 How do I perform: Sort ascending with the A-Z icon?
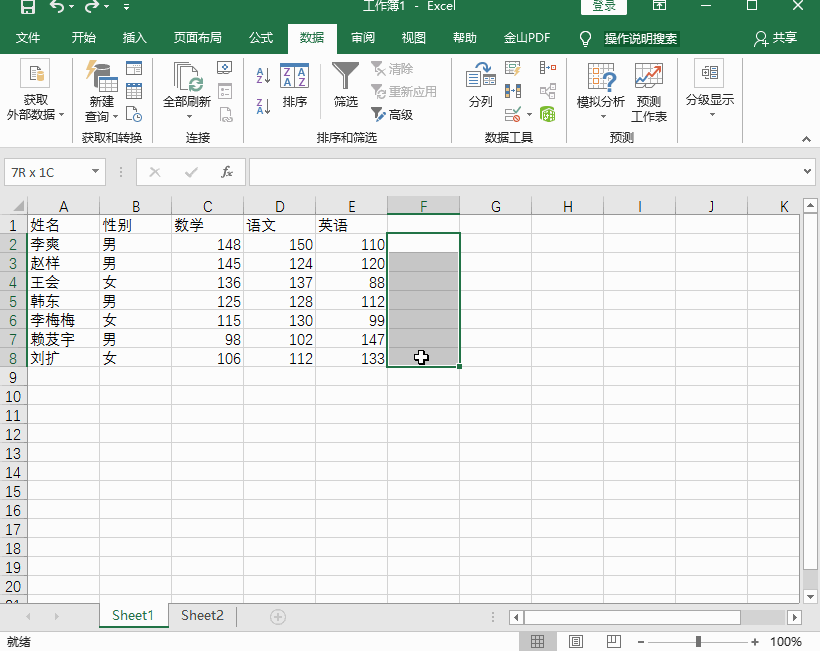click(263, 76)
